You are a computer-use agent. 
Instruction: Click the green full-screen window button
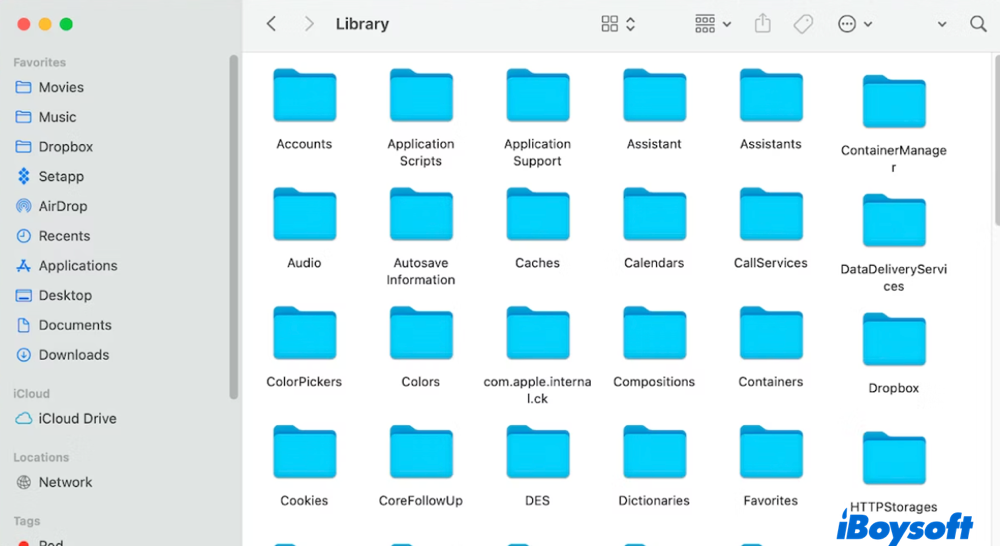pyautogui.click(x=66, y=24)
